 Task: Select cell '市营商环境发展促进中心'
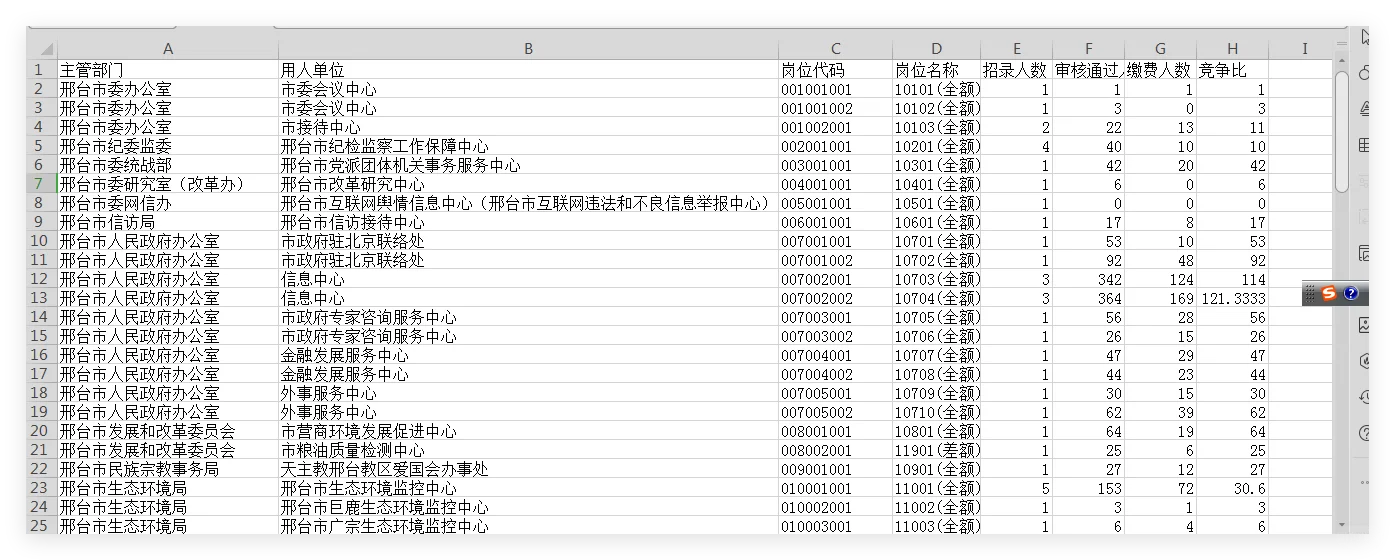pyautogui.click(x=528, y=431)
